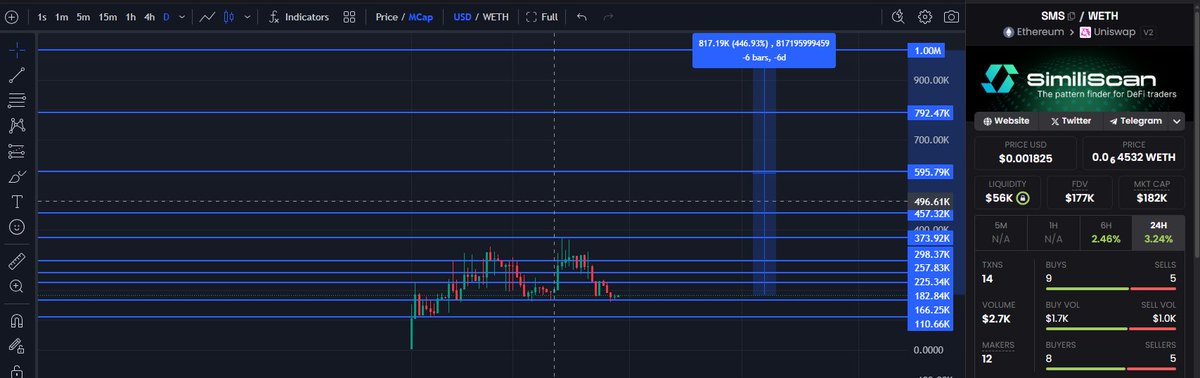Click the add symbol plus icon

point(11,17)
